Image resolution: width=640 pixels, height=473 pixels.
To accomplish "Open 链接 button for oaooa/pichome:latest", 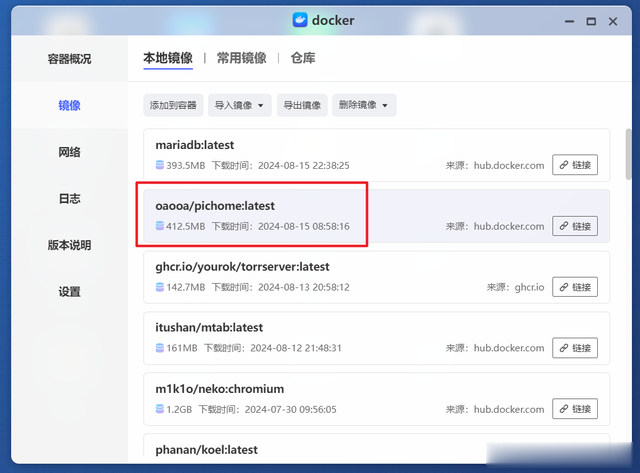I will 575,226.
